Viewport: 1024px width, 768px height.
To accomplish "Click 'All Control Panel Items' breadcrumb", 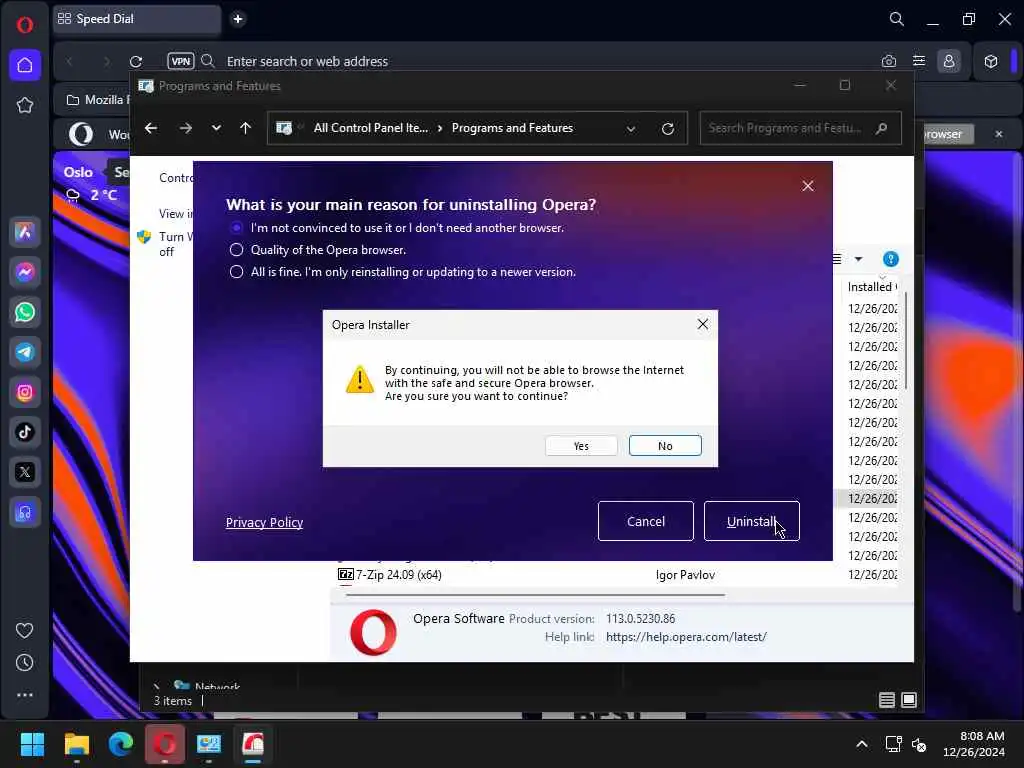I will click(x=370, y=128).
